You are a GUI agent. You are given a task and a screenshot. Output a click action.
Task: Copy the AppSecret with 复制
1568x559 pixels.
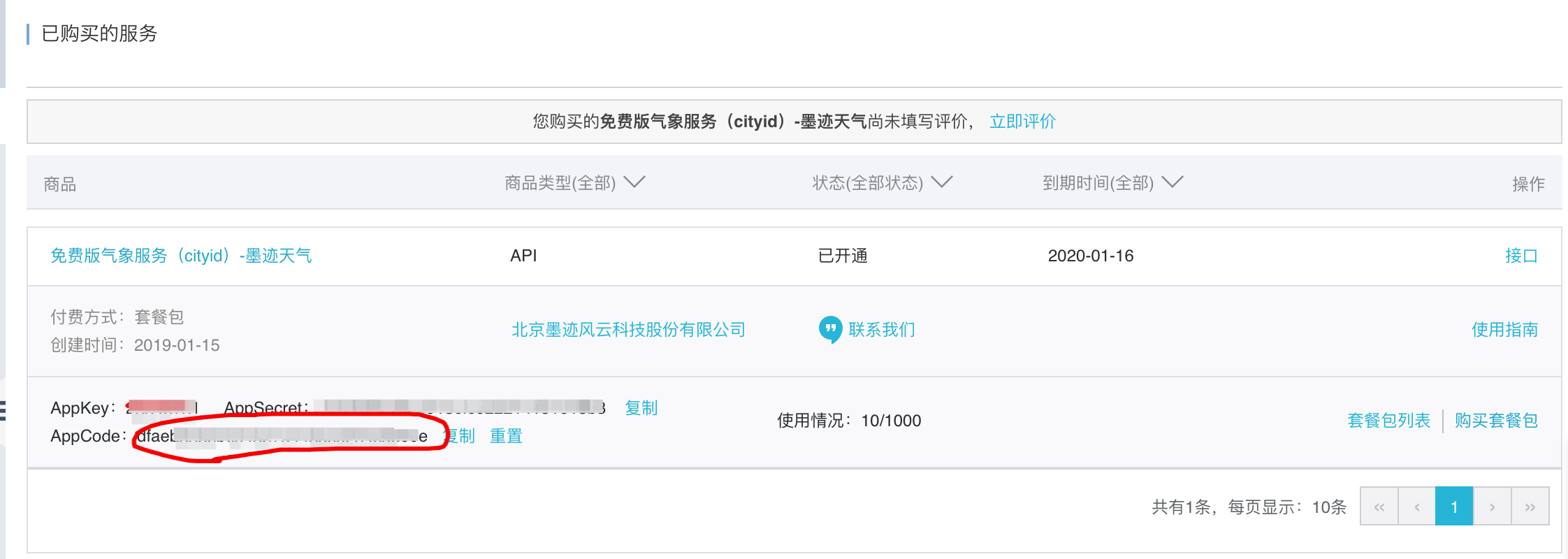coord(641,408)
